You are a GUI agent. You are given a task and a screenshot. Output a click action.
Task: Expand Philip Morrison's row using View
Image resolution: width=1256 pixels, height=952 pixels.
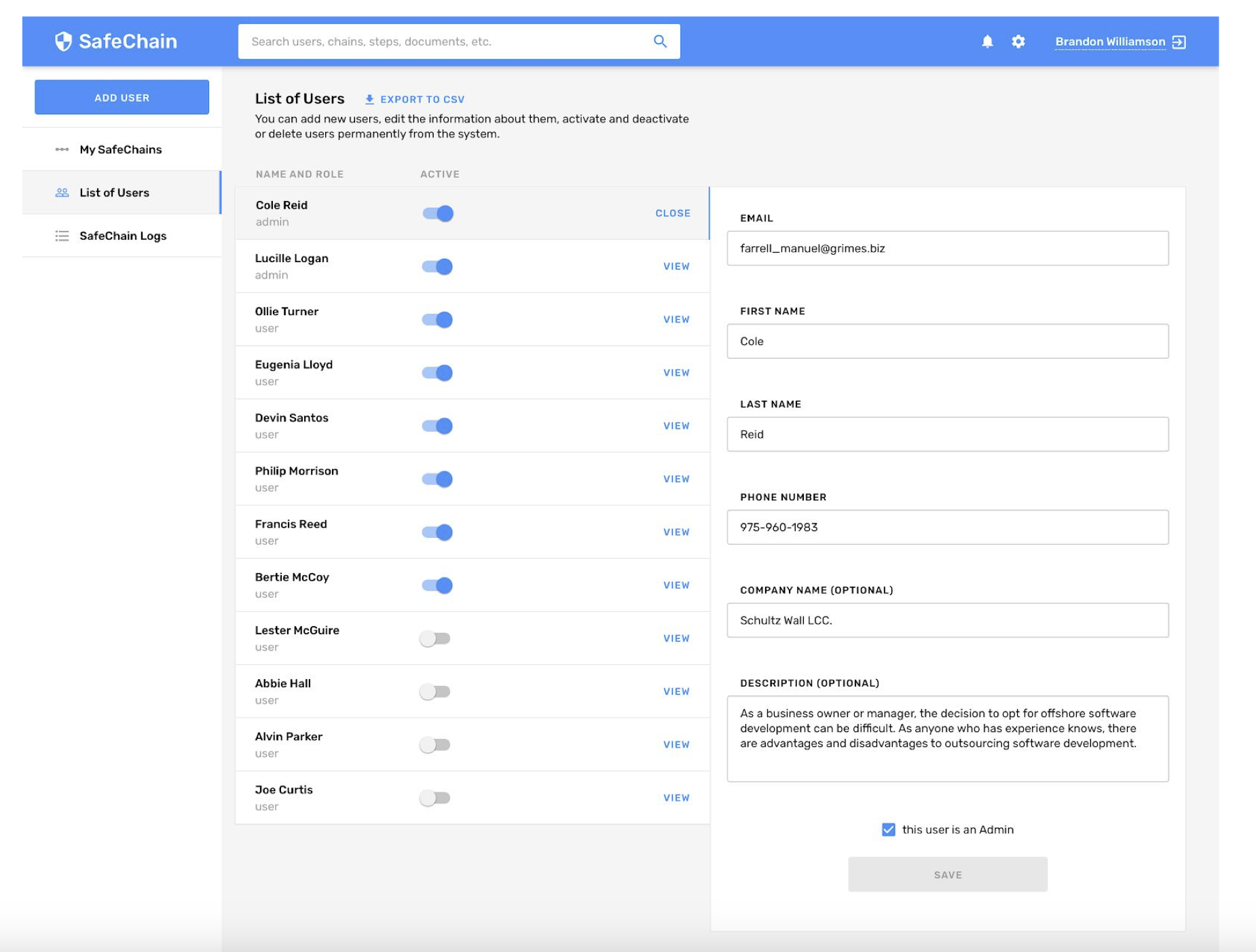(676, 479)
